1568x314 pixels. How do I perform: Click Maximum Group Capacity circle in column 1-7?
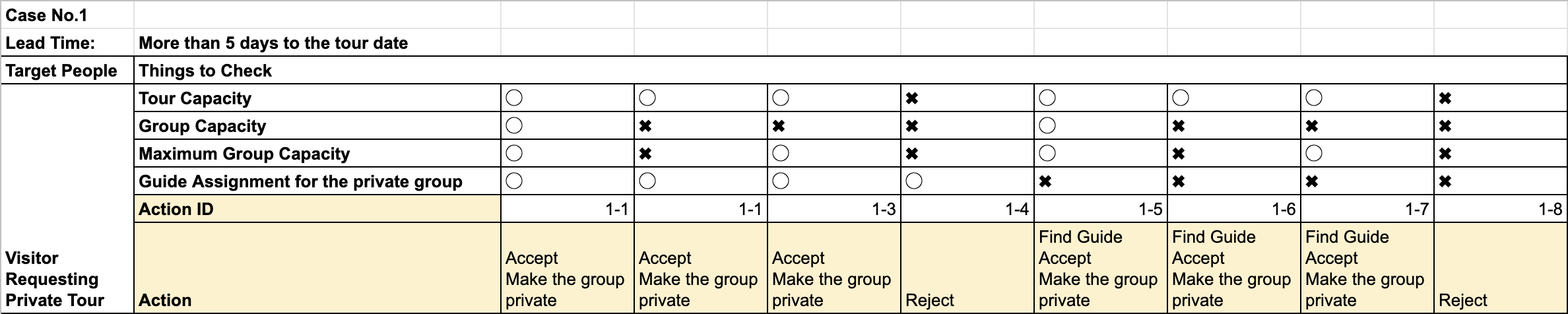[1313, 154]
